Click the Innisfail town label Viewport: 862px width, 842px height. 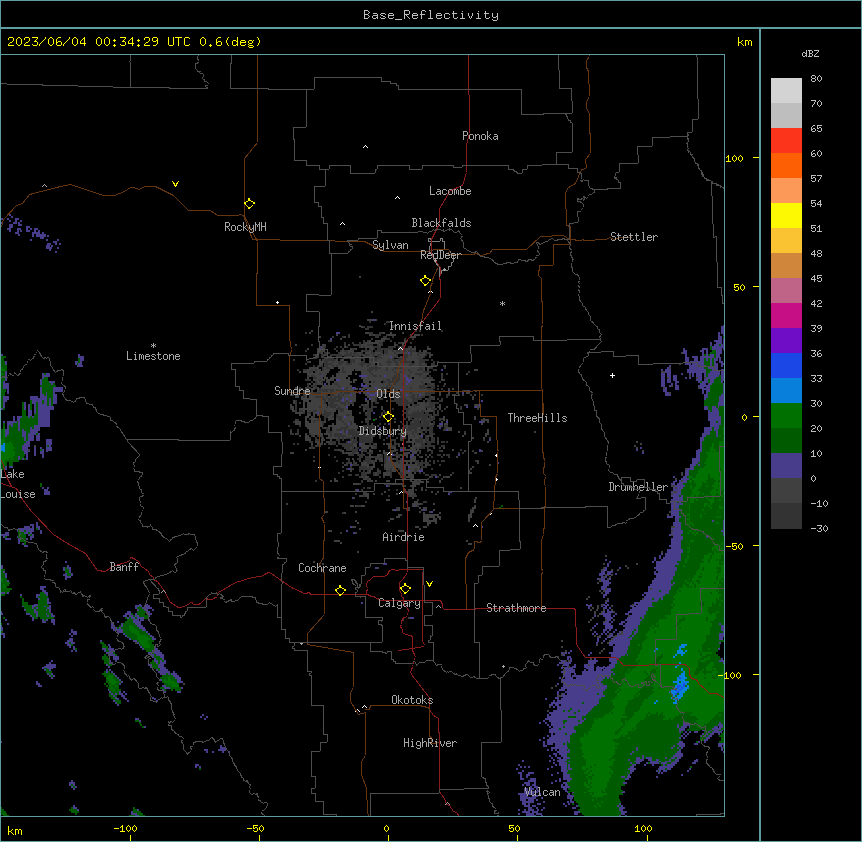(415, 326)
